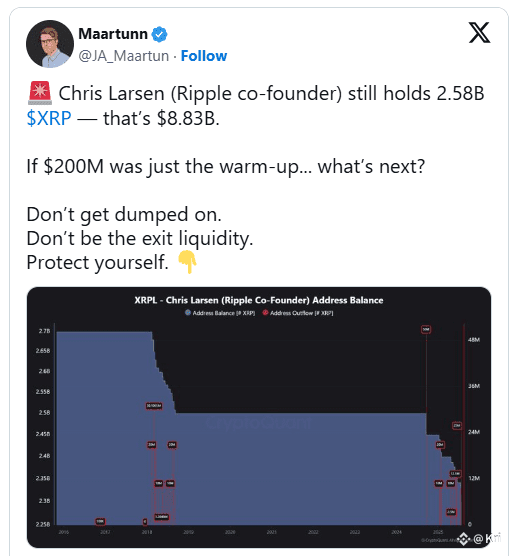Click the chart title about Chris Larsen's balance
509x556 pixels.
click(259, 300)
